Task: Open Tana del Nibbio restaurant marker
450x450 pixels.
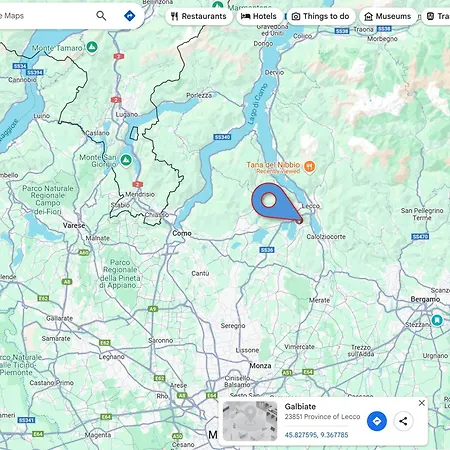Action: (x=310, y=166)
